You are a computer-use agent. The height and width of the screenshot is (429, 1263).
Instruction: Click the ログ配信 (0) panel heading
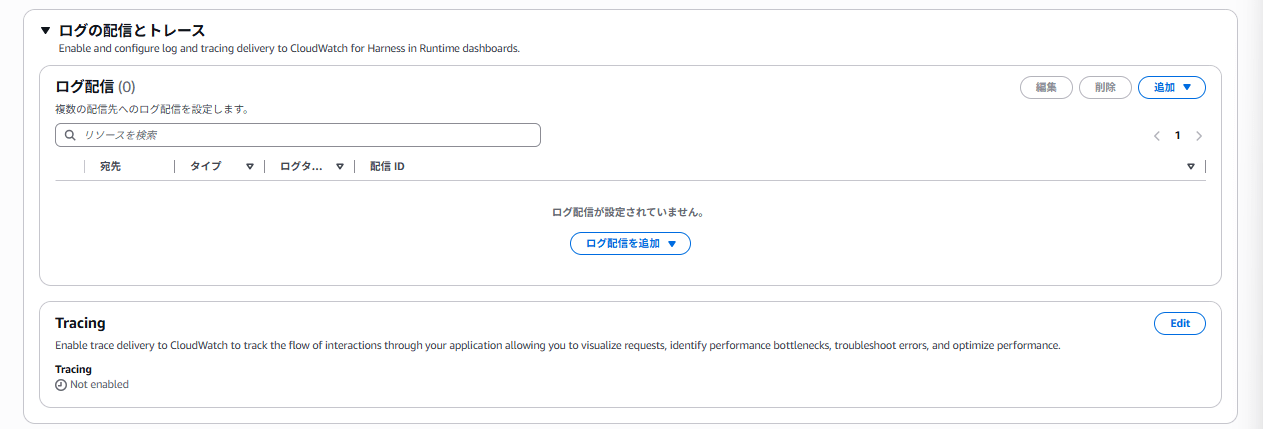(95, 87)
